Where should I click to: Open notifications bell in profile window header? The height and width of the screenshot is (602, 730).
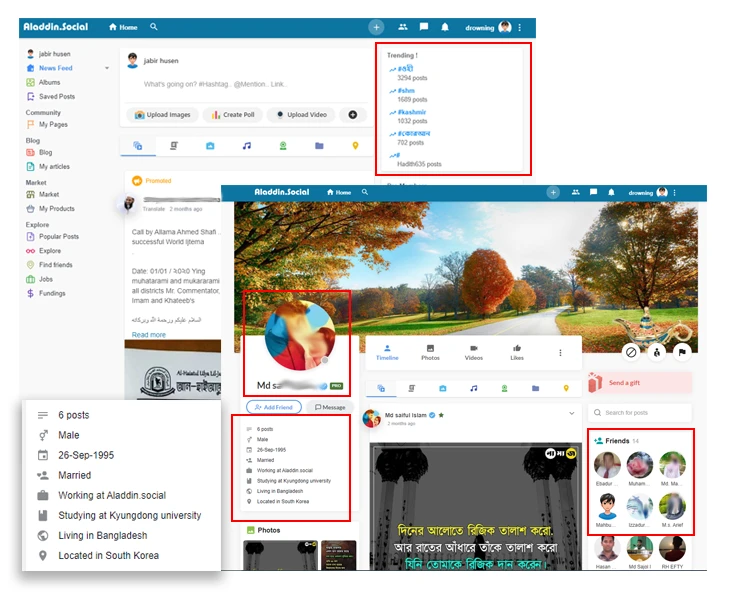[x=611, y=192]
